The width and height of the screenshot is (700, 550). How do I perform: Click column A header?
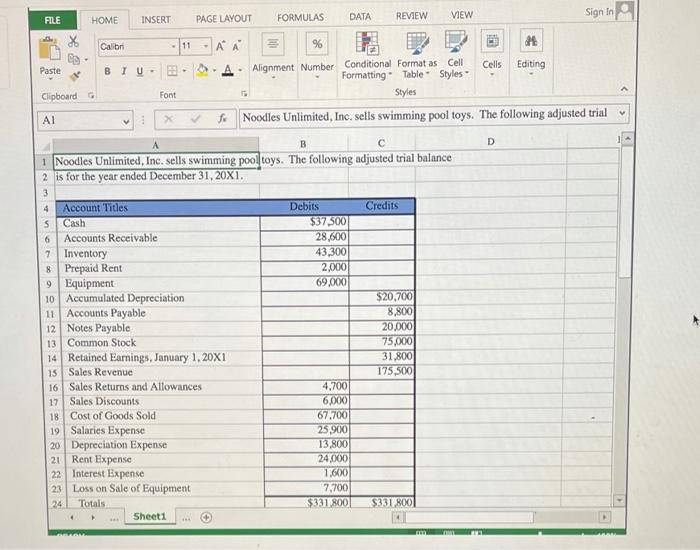pos(155,145)
